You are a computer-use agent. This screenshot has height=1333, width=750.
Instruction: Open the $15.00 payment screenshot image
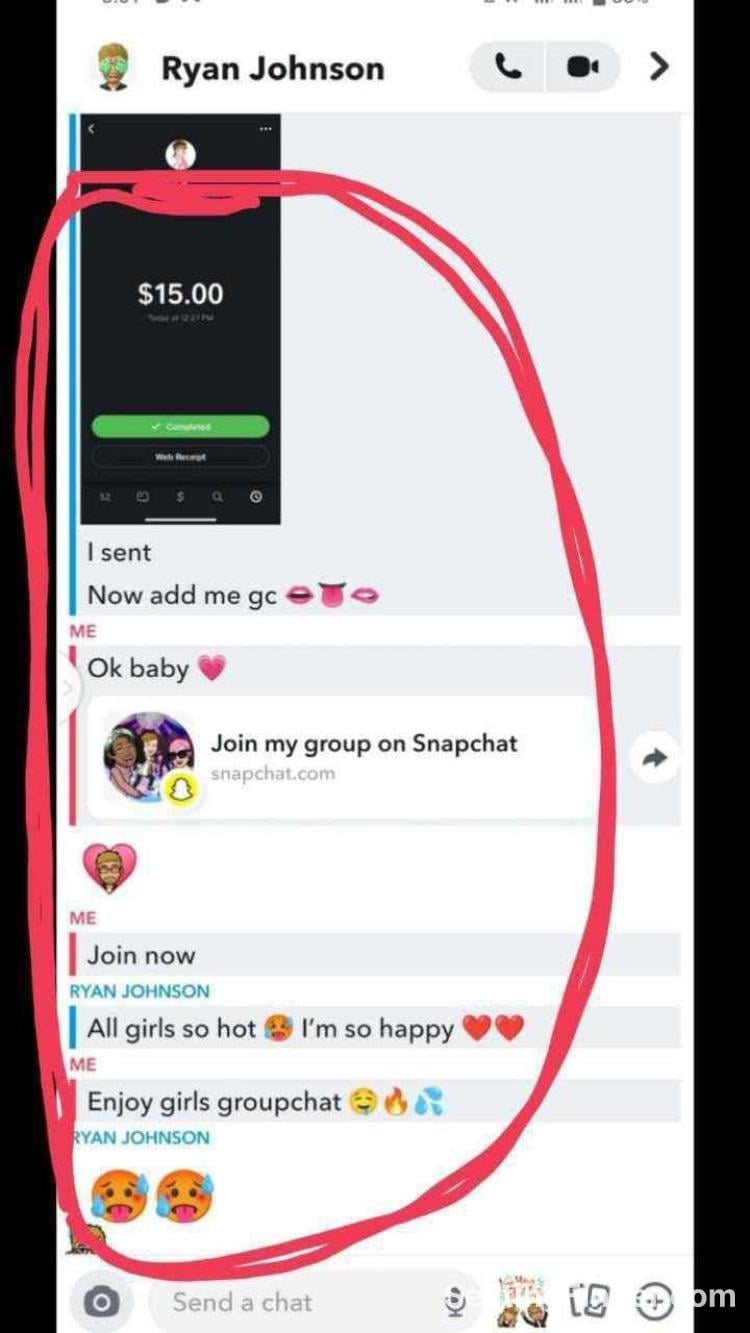180,318
